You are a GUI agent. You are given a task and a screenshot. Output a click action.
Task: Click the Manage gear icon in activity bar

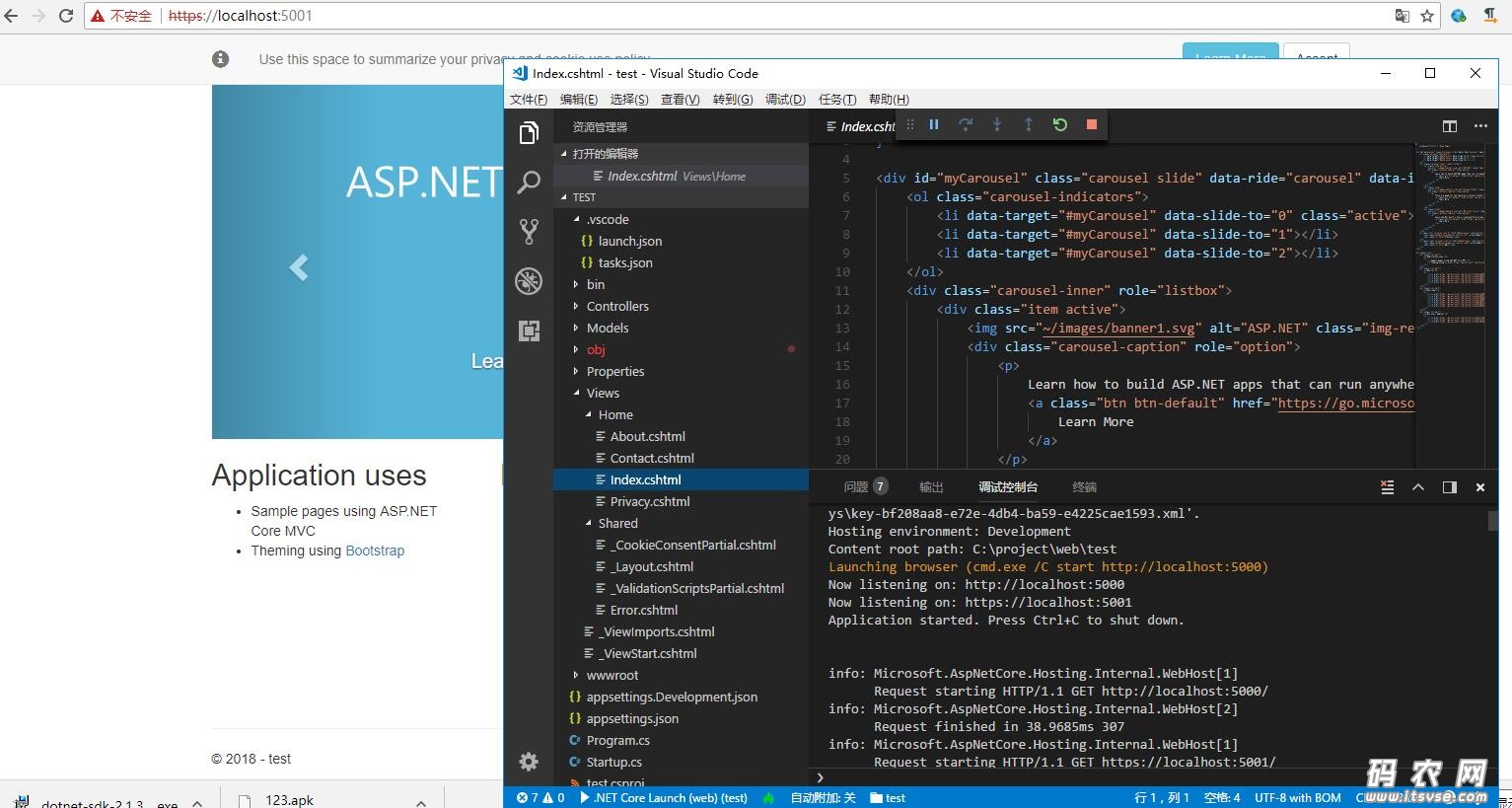(x=529, y=762)
